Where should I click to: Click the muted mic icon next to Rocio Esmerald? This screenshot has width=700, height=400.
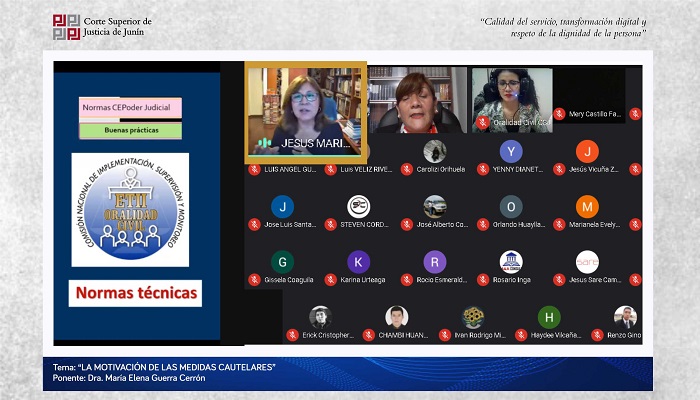[407, 280]
